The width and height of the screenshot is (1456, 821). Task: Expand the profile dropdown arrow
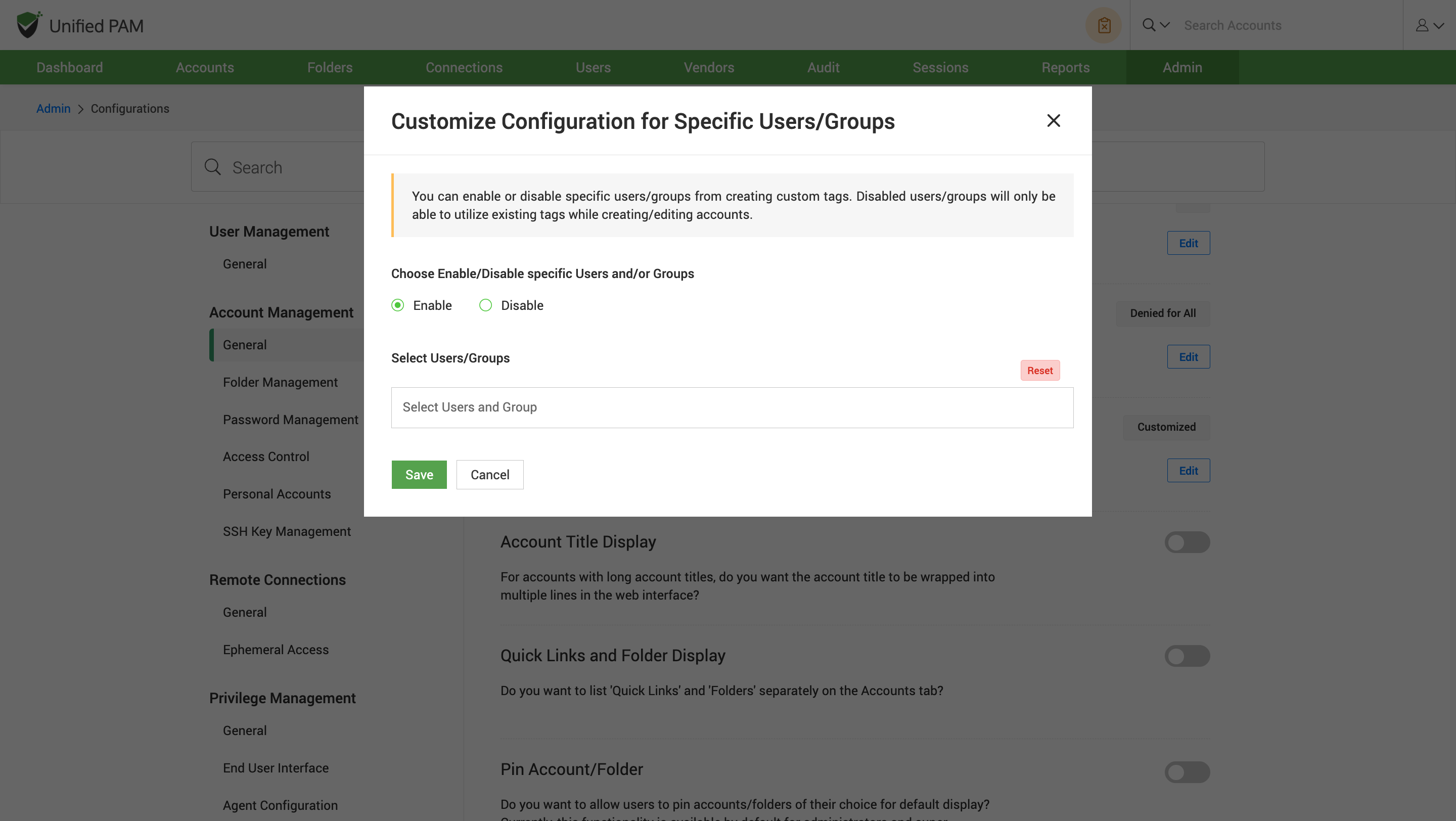pos(1439,25)
